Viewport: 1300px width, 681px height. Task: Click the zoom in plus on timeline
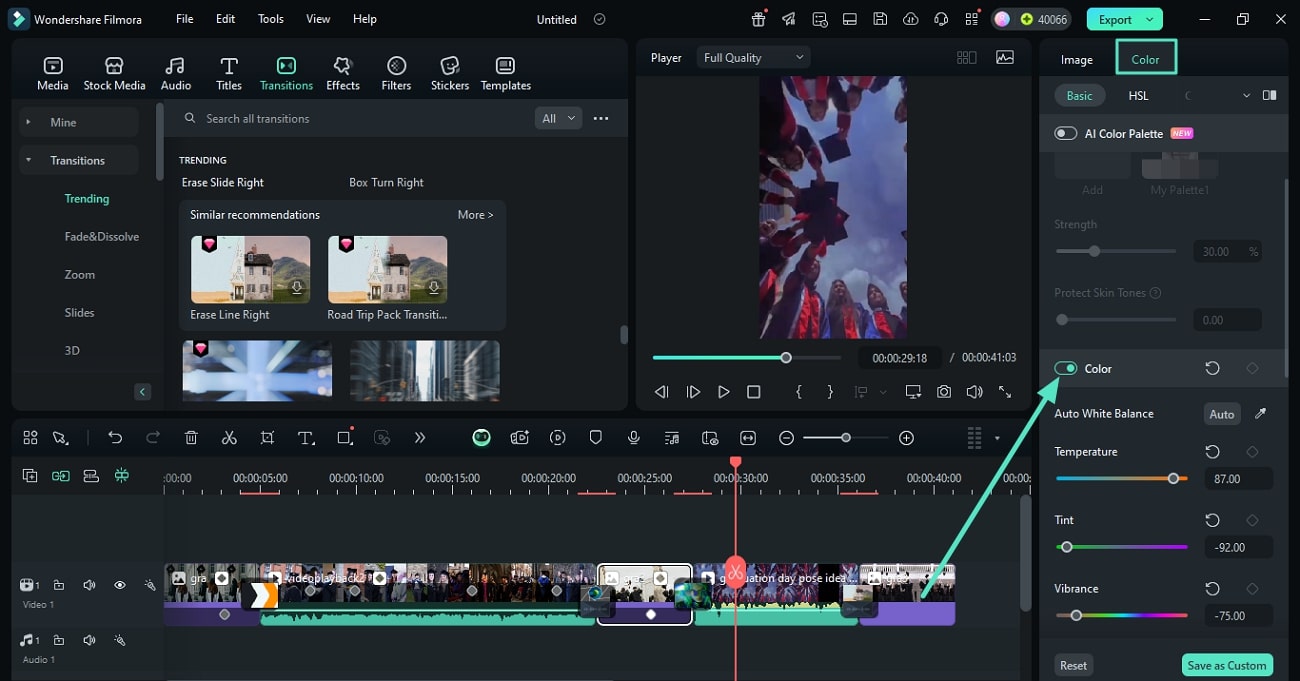pyautogui.click(x=906, y=438)
